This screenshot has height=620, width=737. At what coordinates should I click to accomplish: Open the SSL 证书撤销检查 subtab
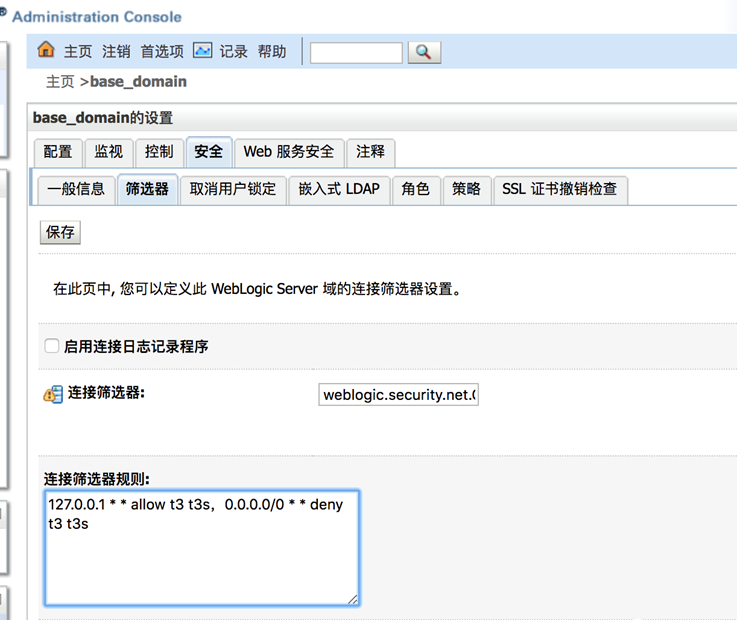tap(559, 189)
